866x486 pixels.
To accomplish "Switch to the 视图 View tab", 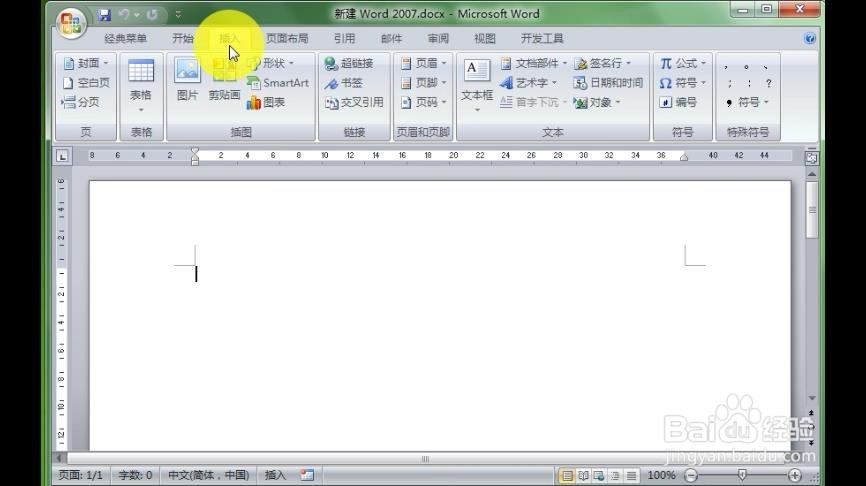I will click(485, 39).
